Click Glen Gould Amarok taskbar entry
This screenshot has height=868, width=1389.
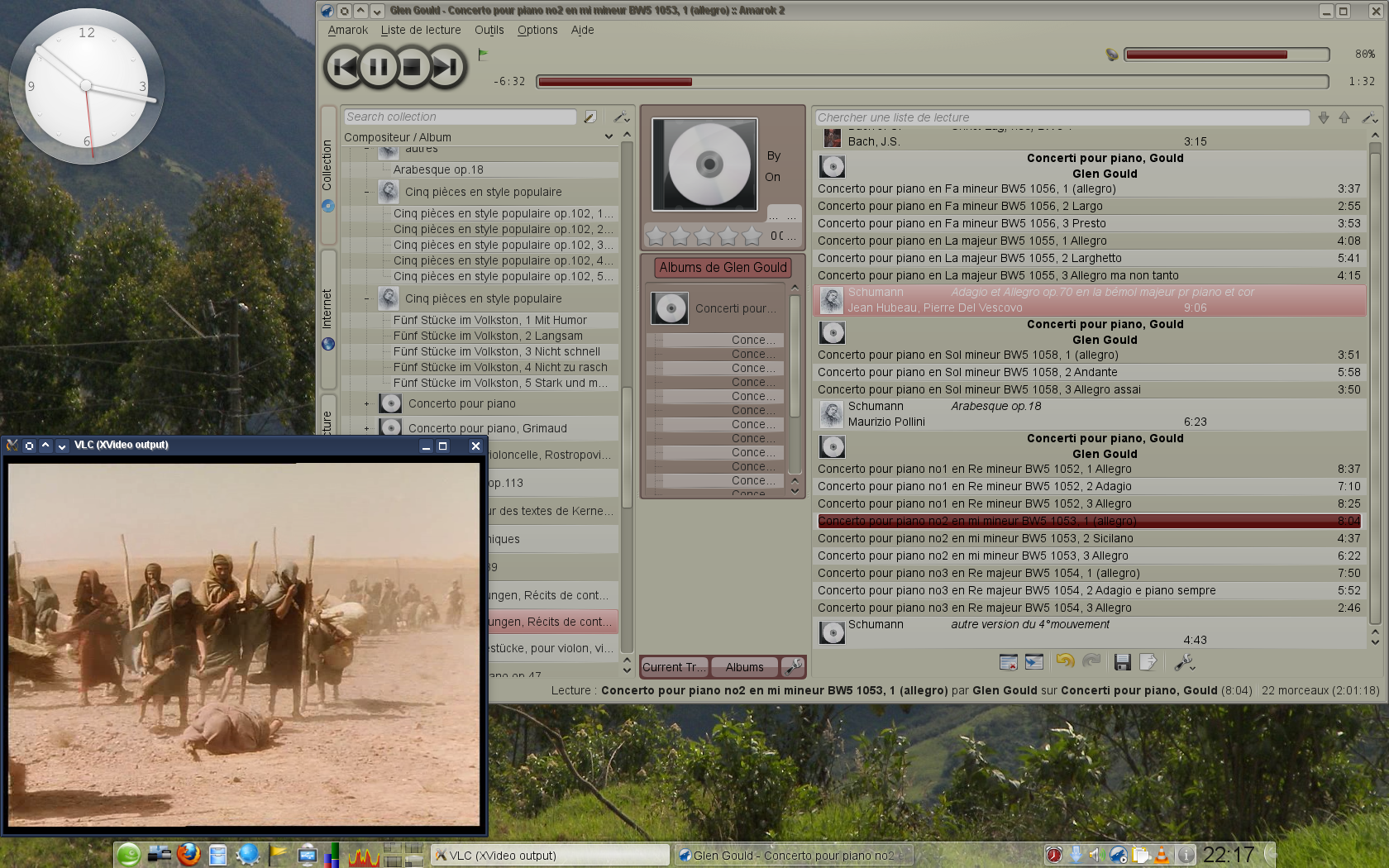(795, 856)
